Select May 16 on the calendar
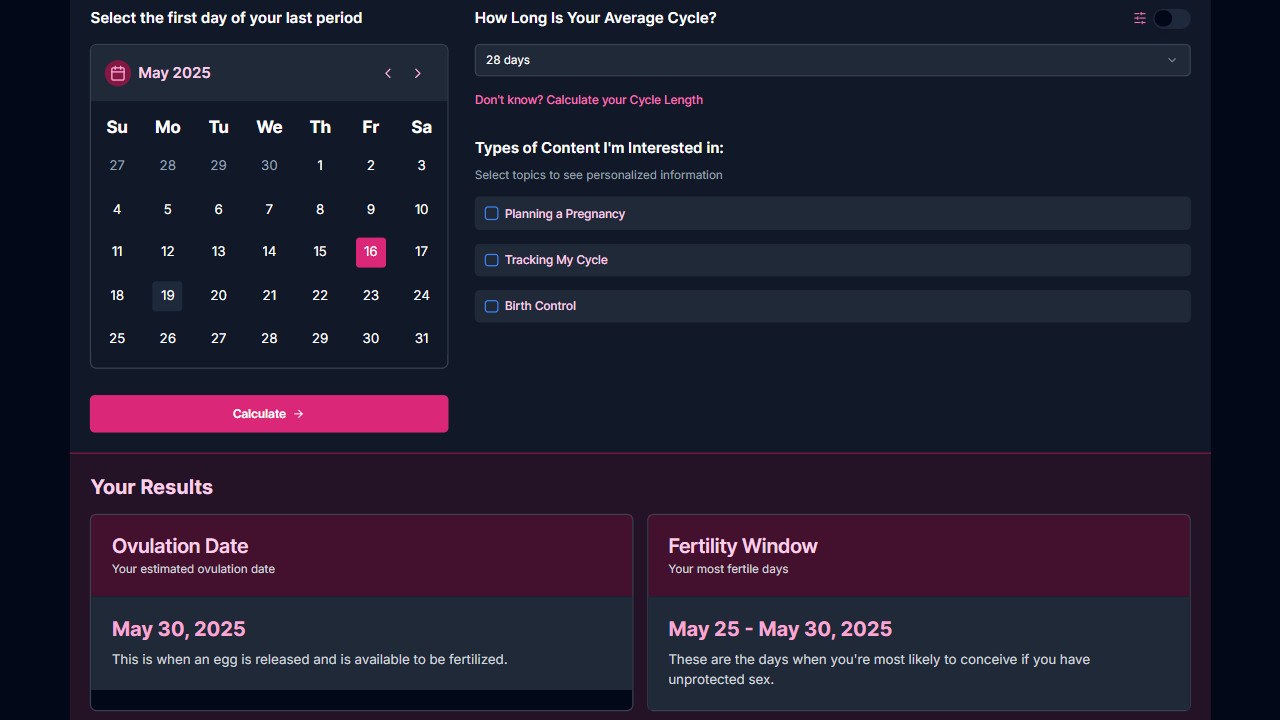The width and height of the screenshot is (1280, 720). 371,252
